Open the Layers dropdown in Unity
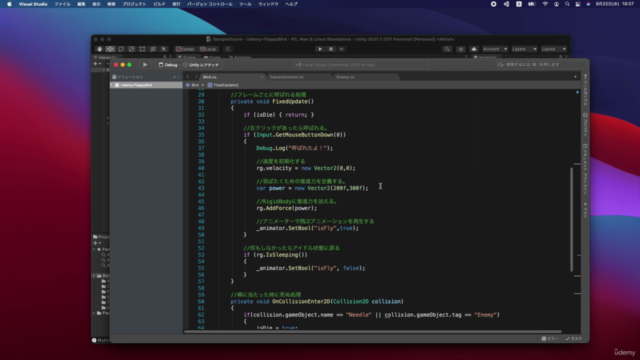The height and width of the screenshot is (360, 640). click(524, 49)
